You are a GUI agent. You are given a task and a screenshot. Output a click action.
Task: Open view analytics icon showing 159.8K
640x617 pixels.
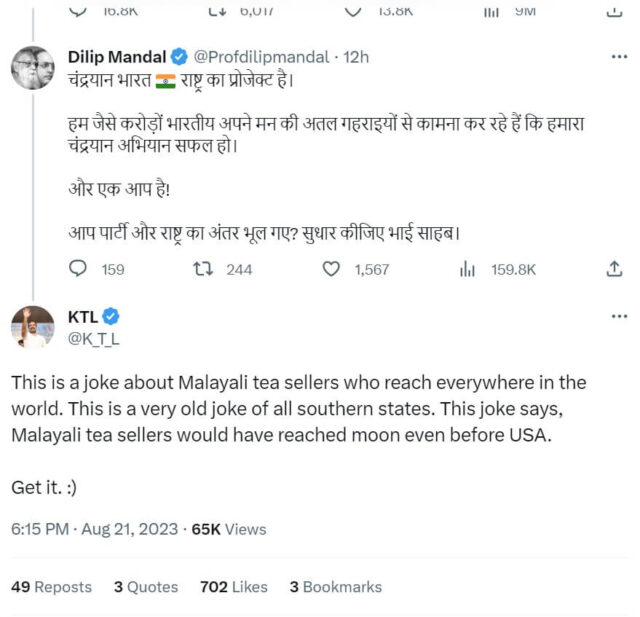click(x=466, y=269)
